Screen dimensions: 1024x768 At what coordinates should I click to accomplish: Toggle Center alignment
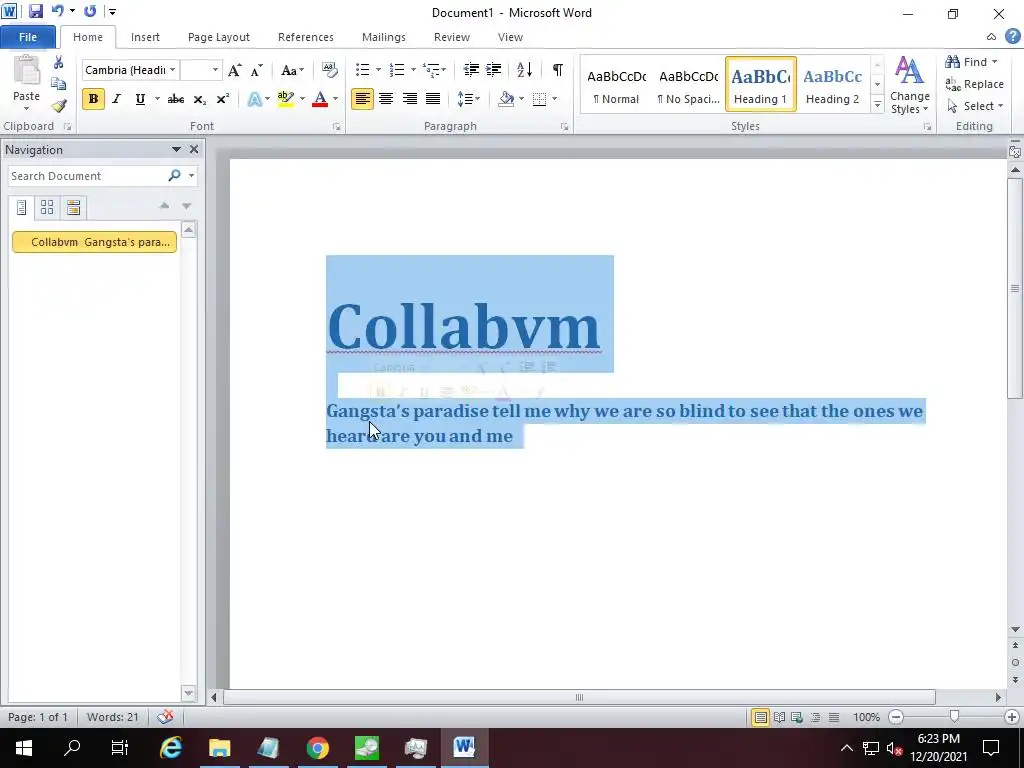click(386, 99)
